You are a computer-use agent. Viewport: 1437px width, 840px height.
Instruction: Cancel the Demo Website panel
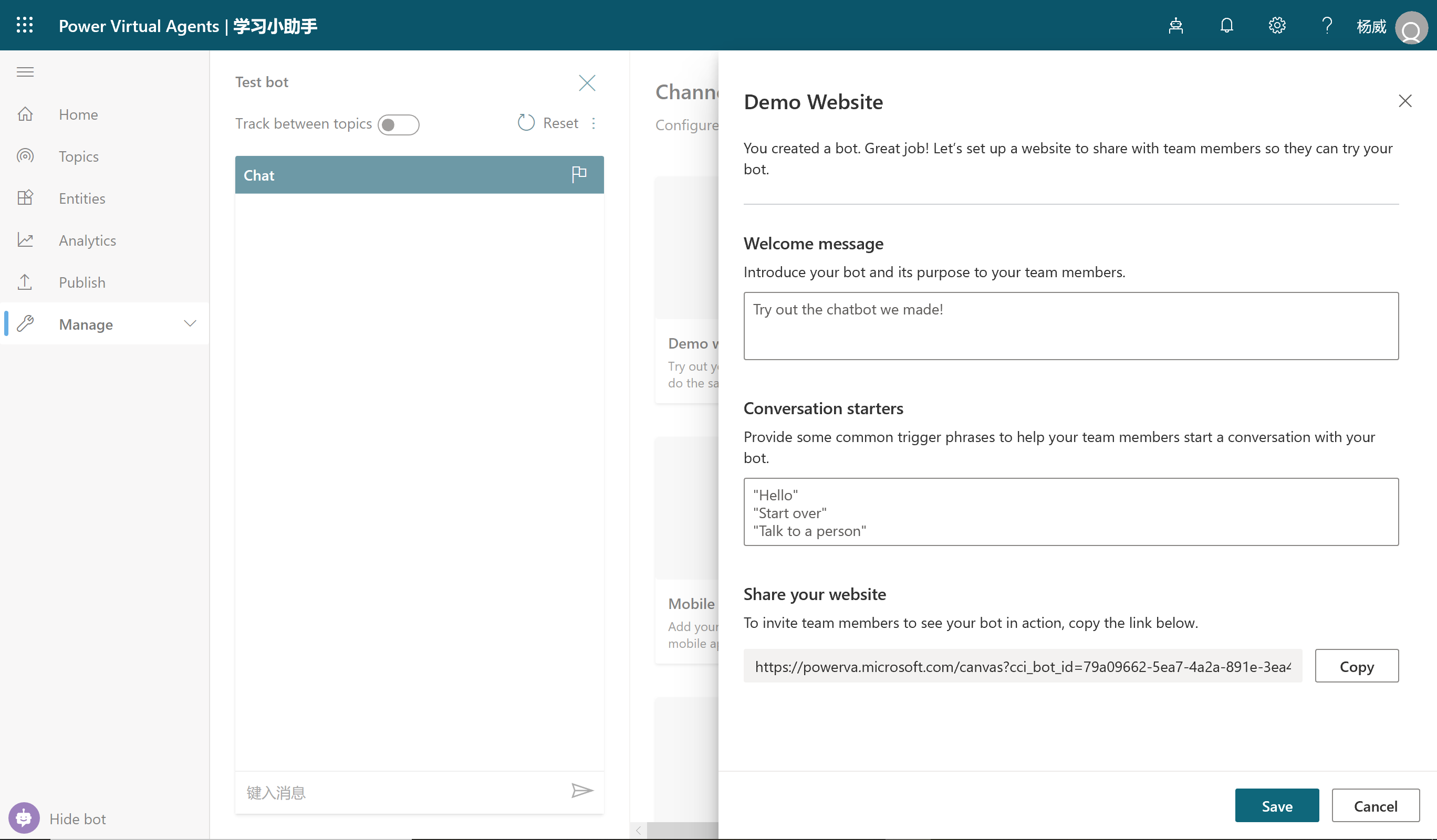pos(1375,805)
